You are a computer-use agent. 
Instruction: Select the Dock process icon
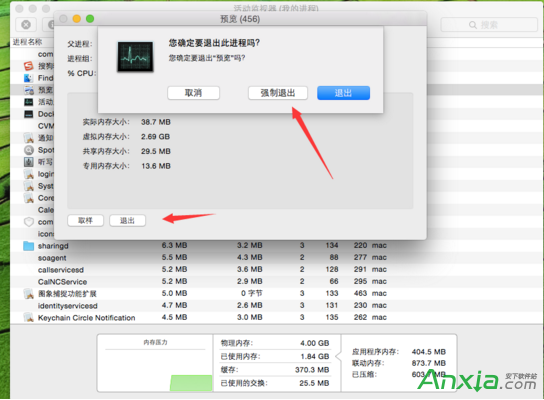pyautogui.click(x=28, y=114)
